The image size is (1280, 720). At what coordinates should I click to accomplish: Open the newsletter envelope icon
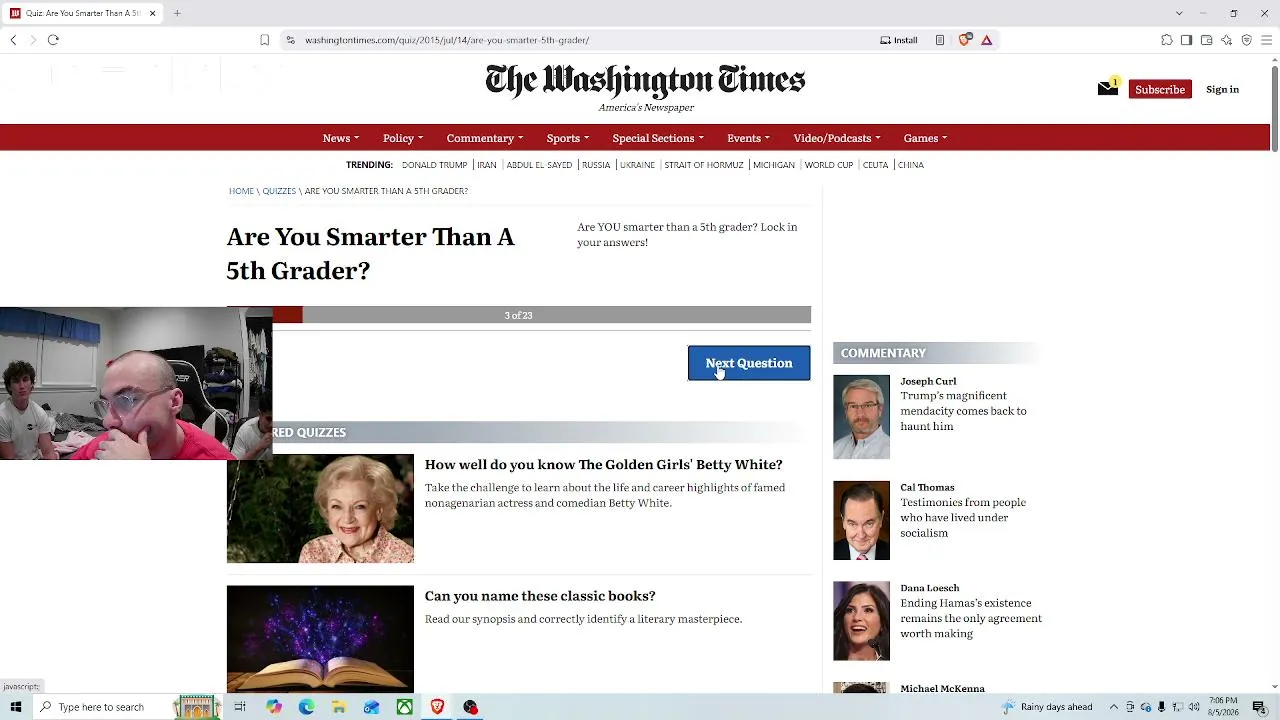[x=1107, y=89]
